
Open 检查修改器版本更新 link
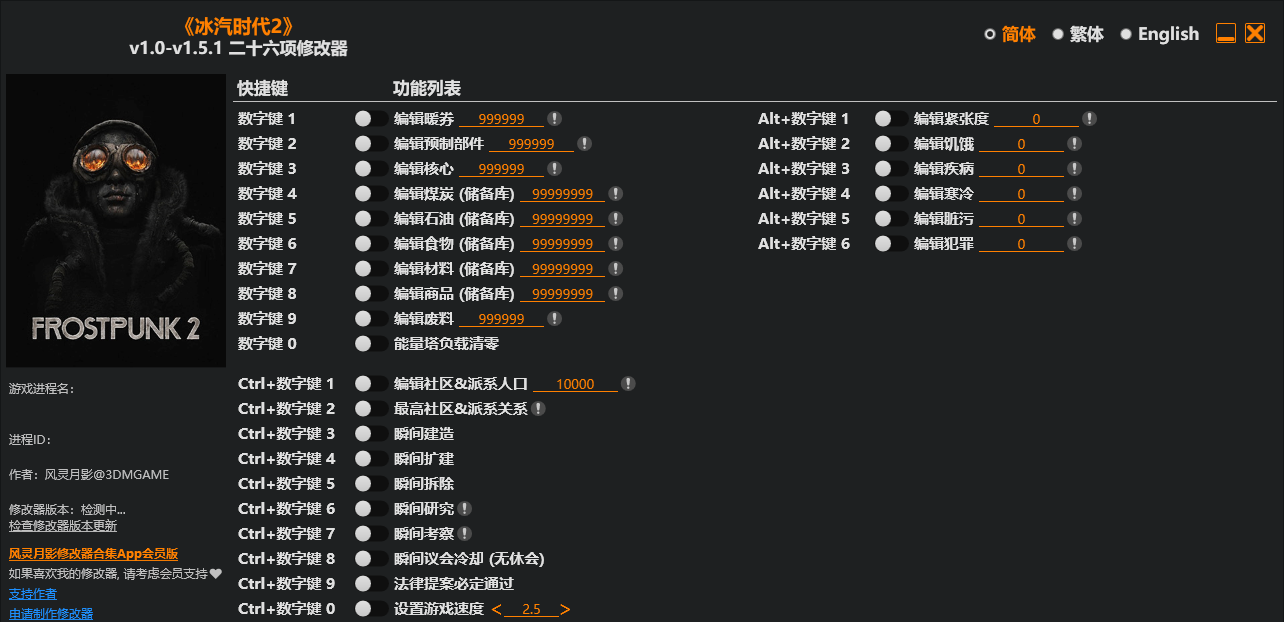pos(63,526)
